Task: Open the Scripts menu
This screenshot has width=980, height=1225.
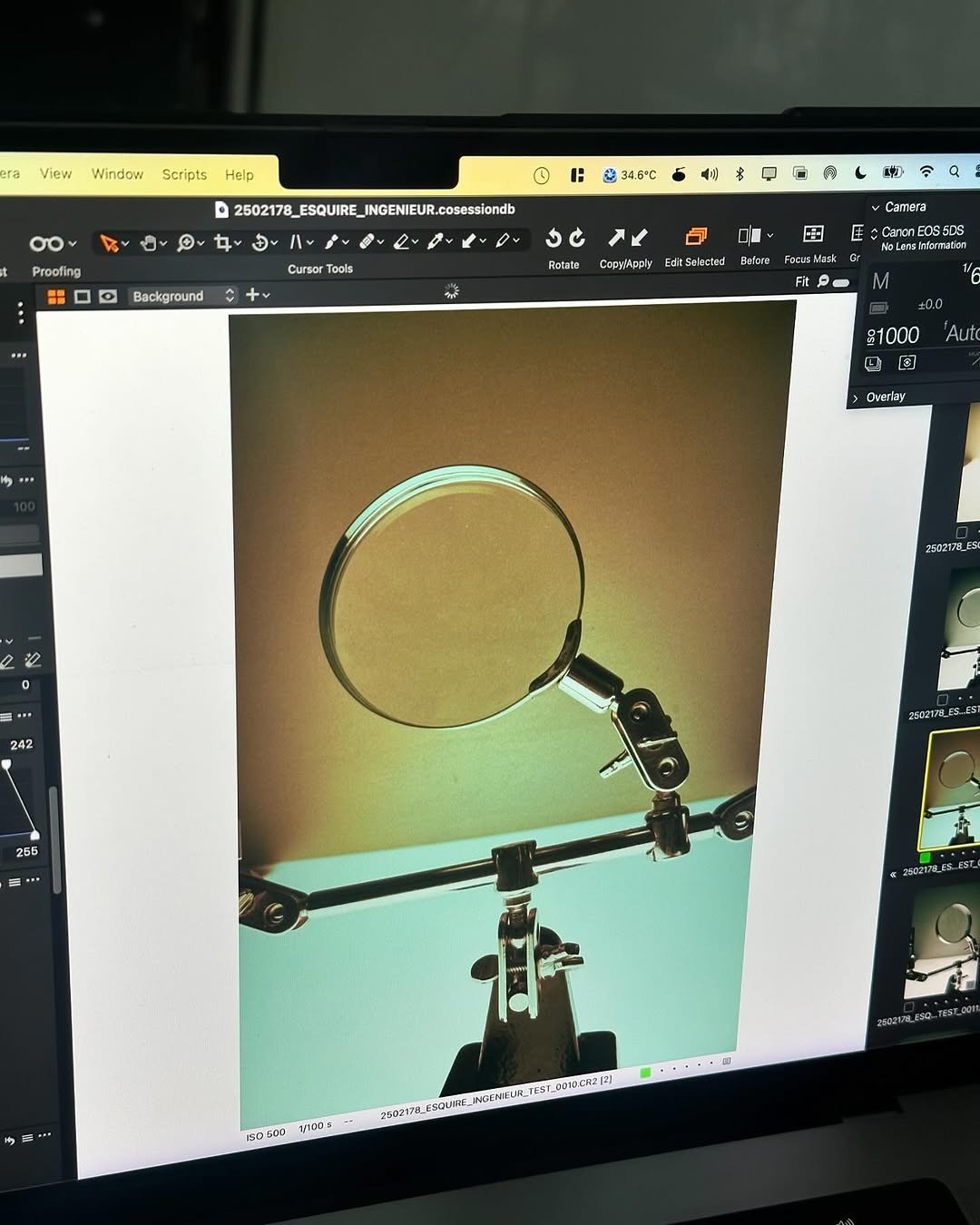Action: tap(184, 174)
